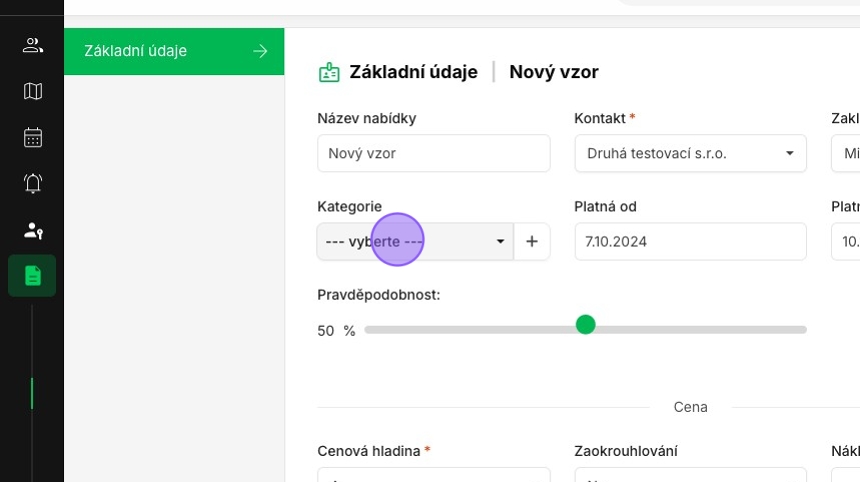Open the map icon in sidebar
This screenshot has height=482, width=860.
[33, 91]
